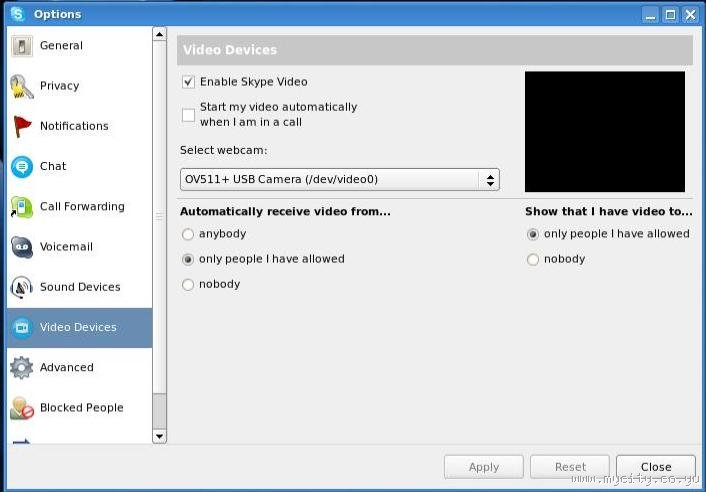Image resolution: width=706 pixels, height=492 pixels.
Task: Switch to the Video Devices section
Action: coord(78,327)
